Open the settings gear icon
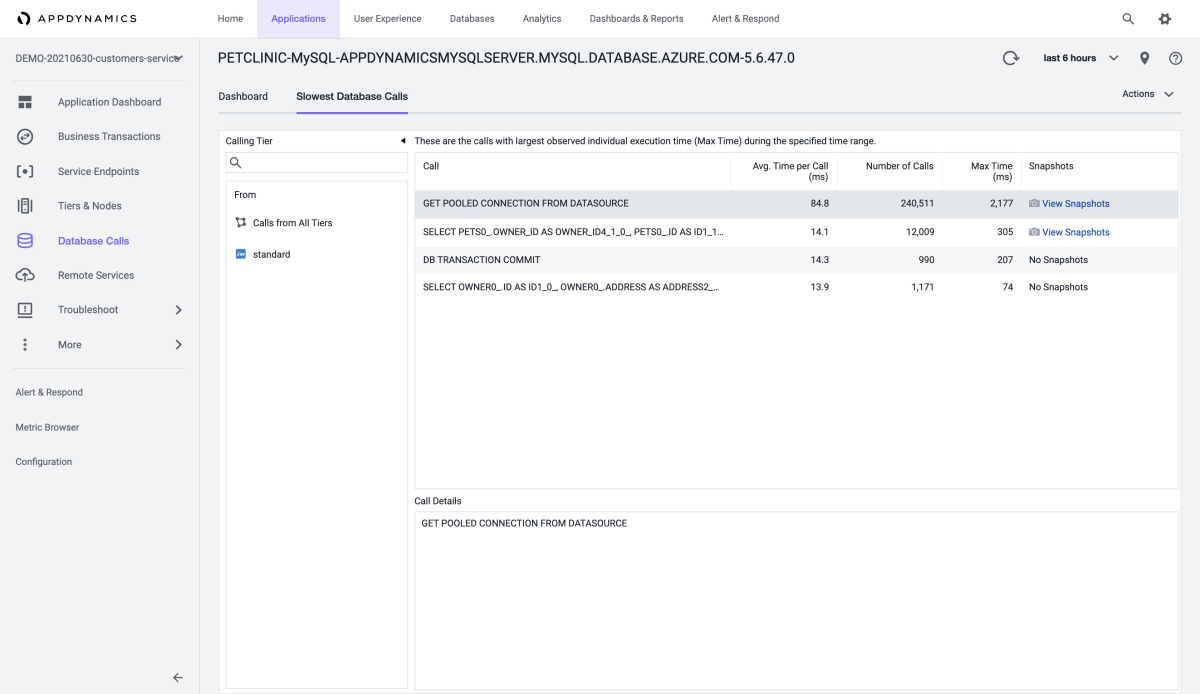The width and height of the screenshot is (1200, 694). click(x=1165, y=19)
